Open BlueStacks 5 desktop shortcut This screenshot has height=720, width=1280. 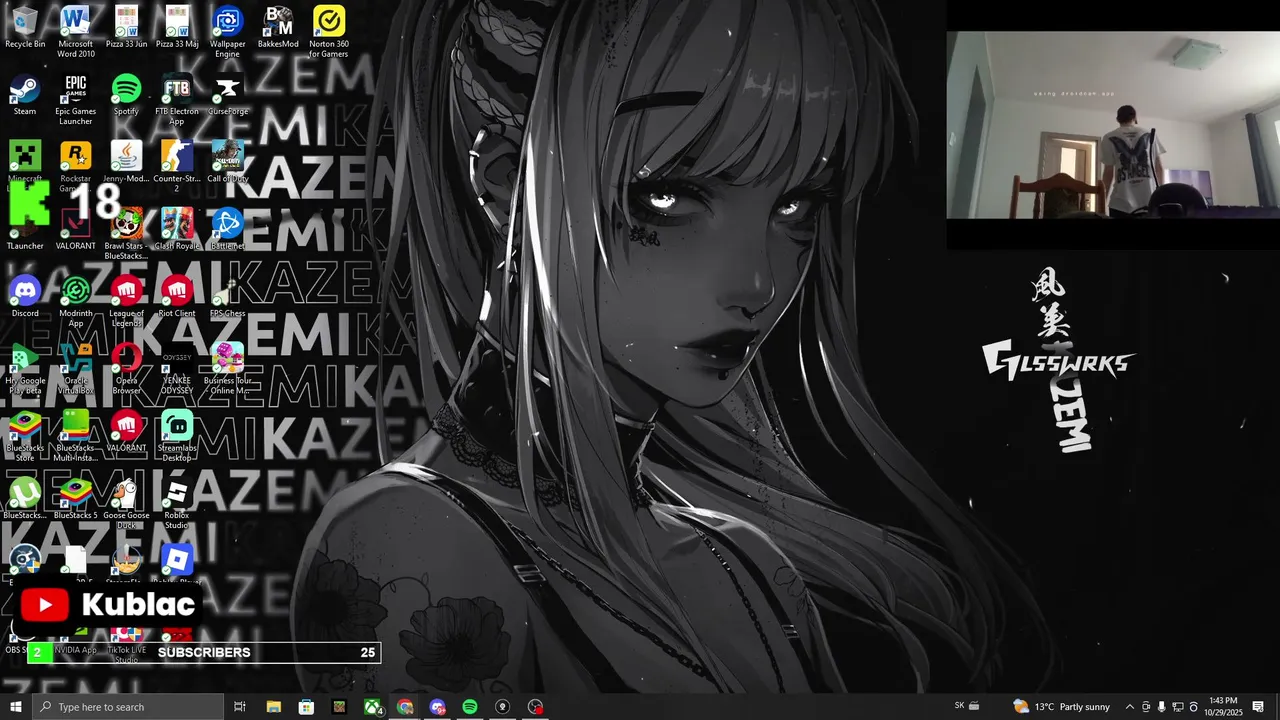pyautogui.click(x=76, y=498)
